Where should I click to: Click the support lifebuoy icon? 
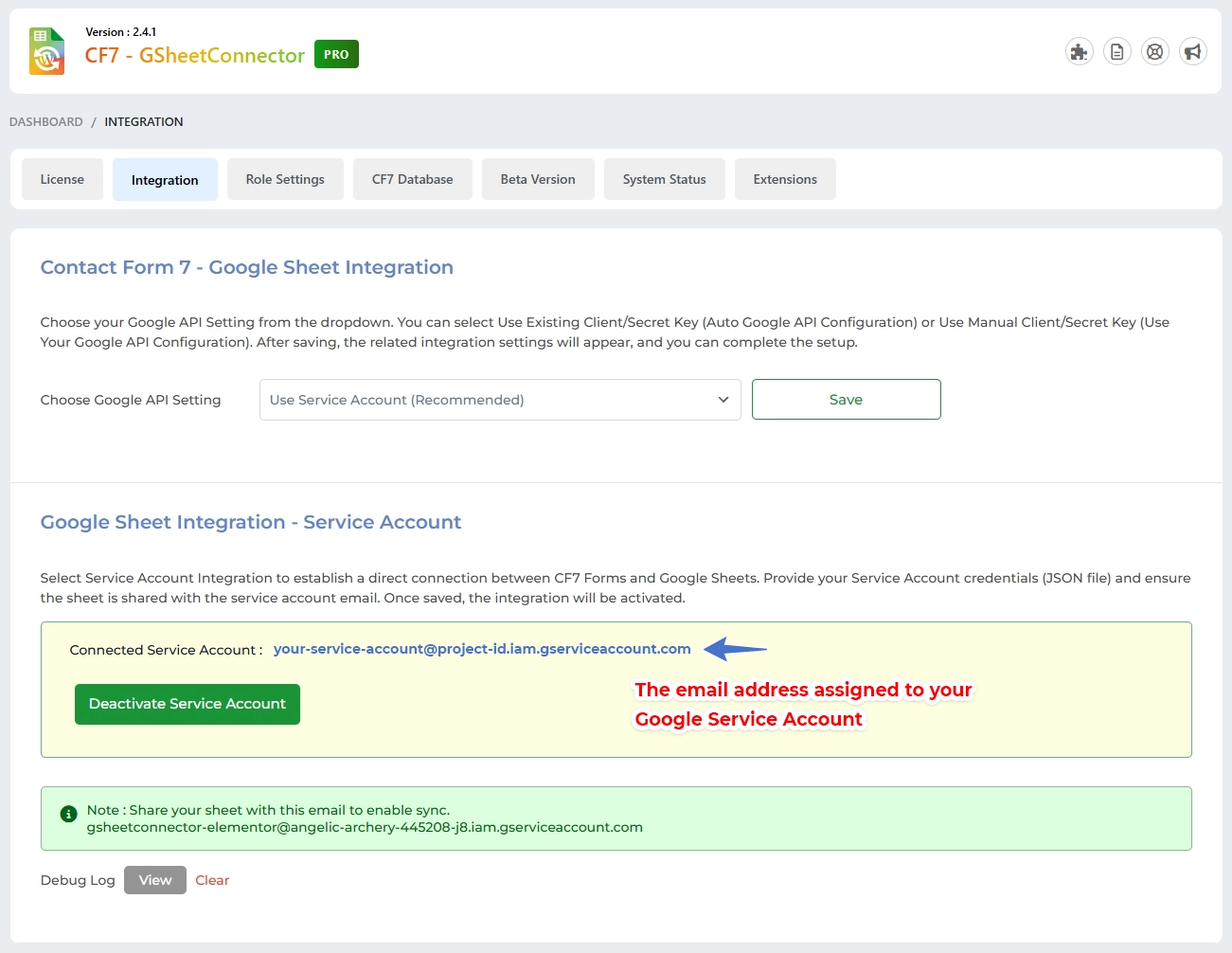(x=1154, y=51)
